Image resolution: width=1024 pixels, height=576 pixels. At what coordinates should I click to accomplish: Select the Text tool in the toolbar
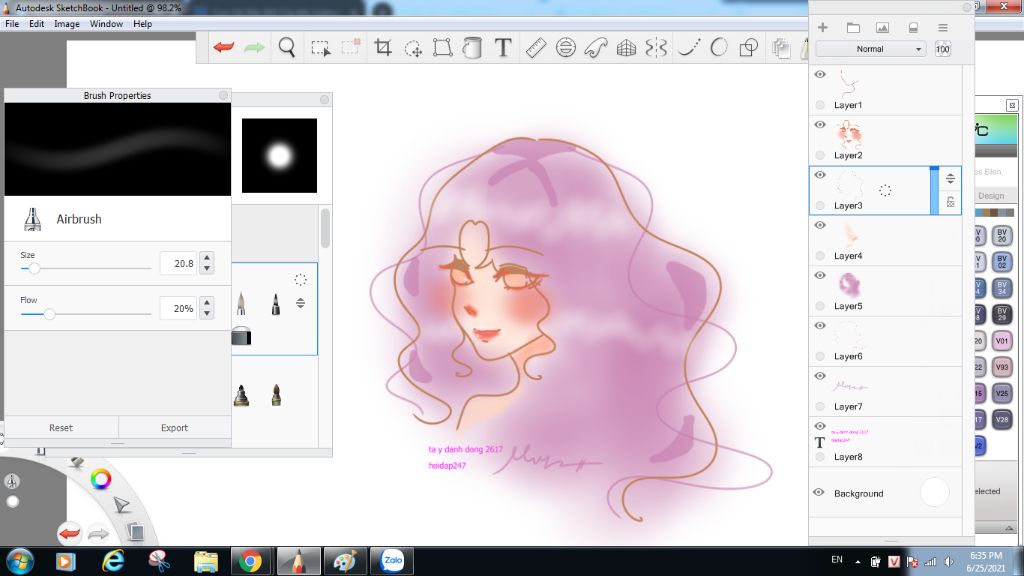pos(503,48)
